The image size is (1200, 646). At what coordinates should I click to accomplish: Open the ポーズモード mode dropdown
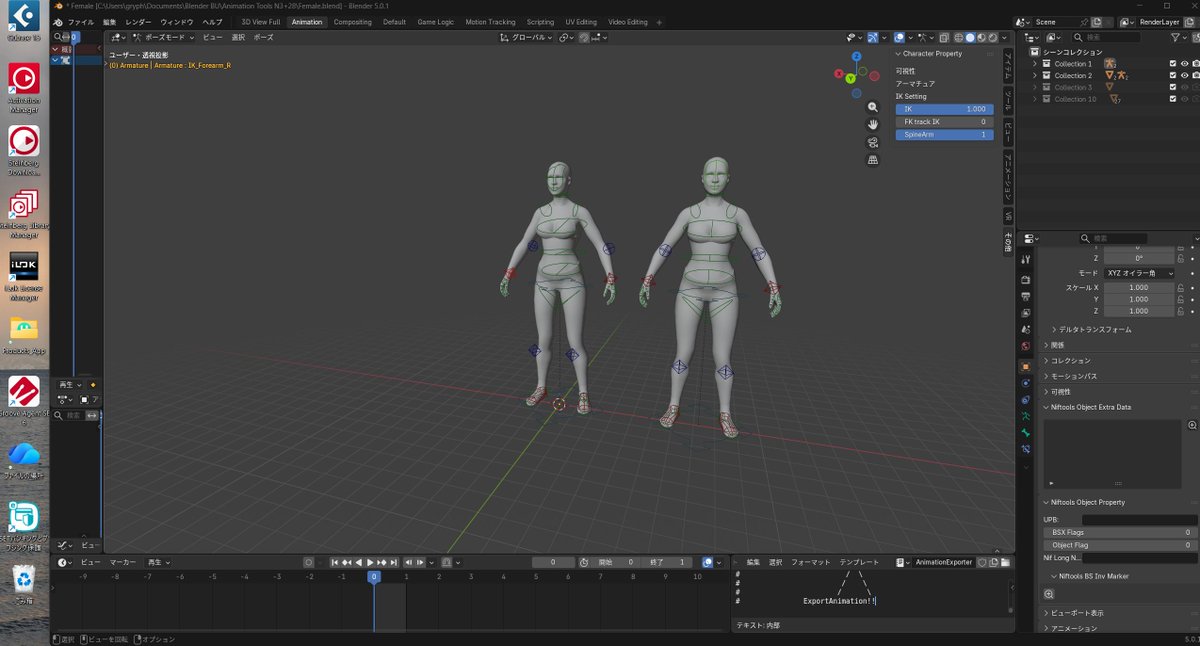coord(164,37)
